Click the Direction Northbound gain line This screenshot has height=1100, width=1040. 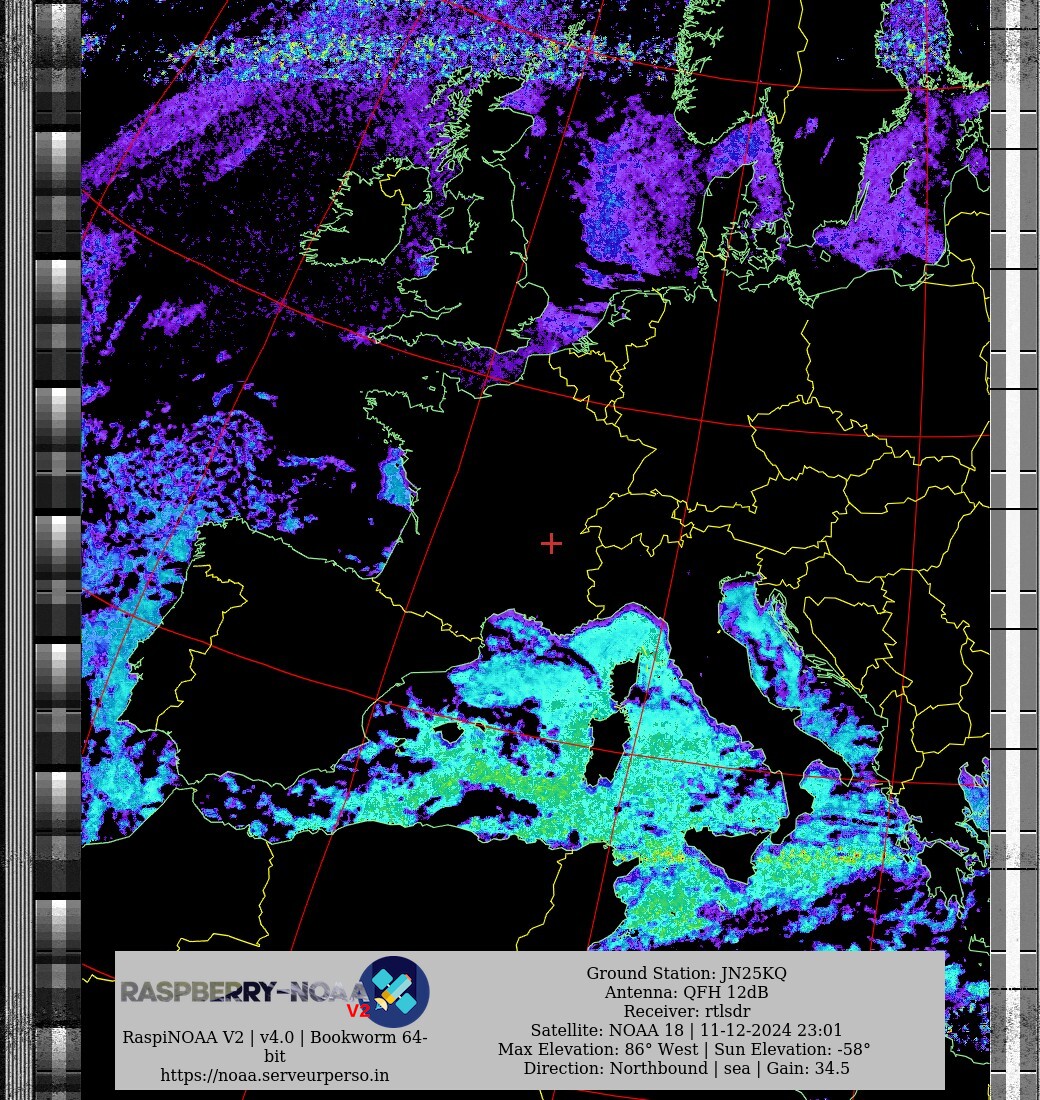(x=686, y=1068)
